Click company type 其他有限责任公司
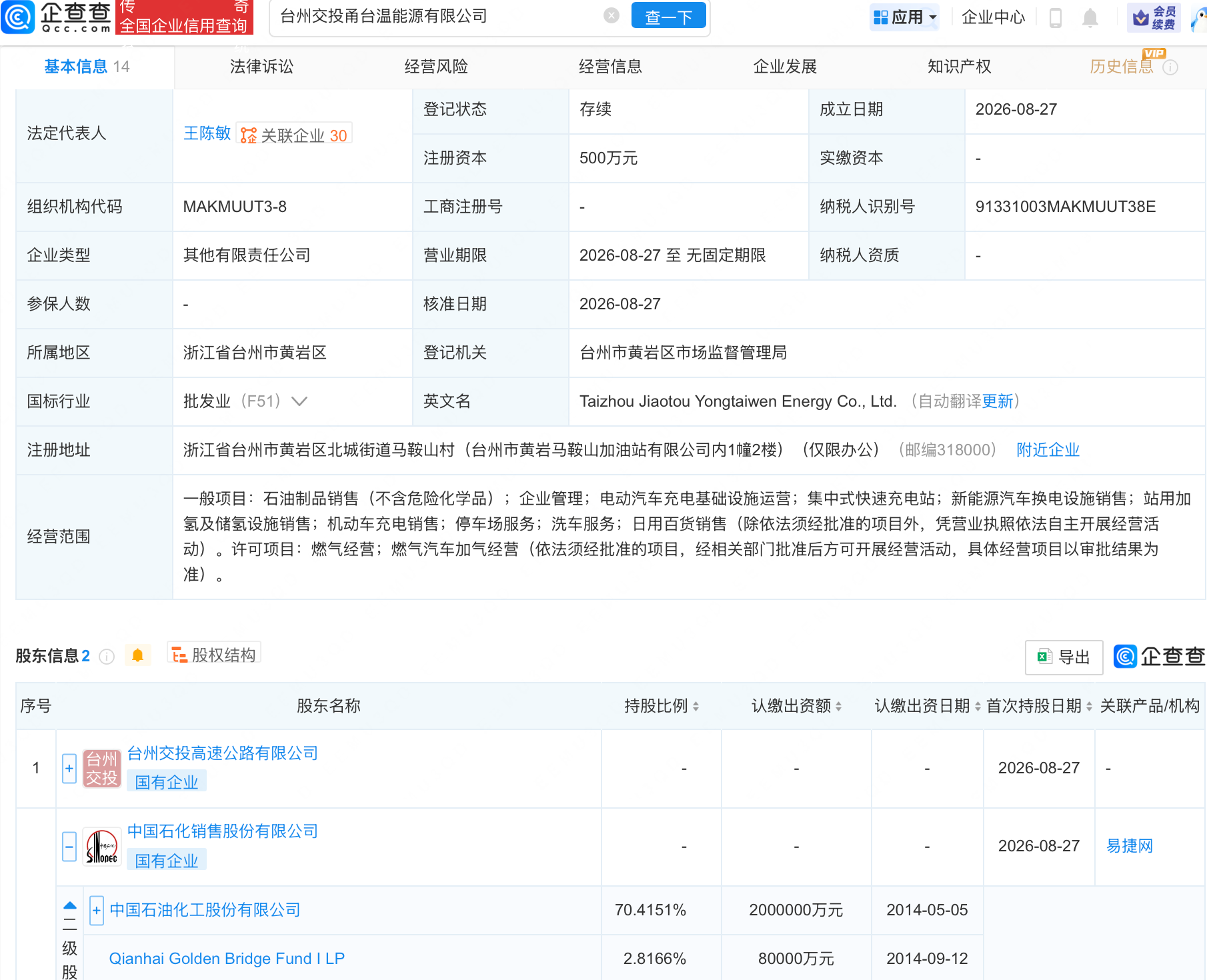 click(x=247, y=255)
